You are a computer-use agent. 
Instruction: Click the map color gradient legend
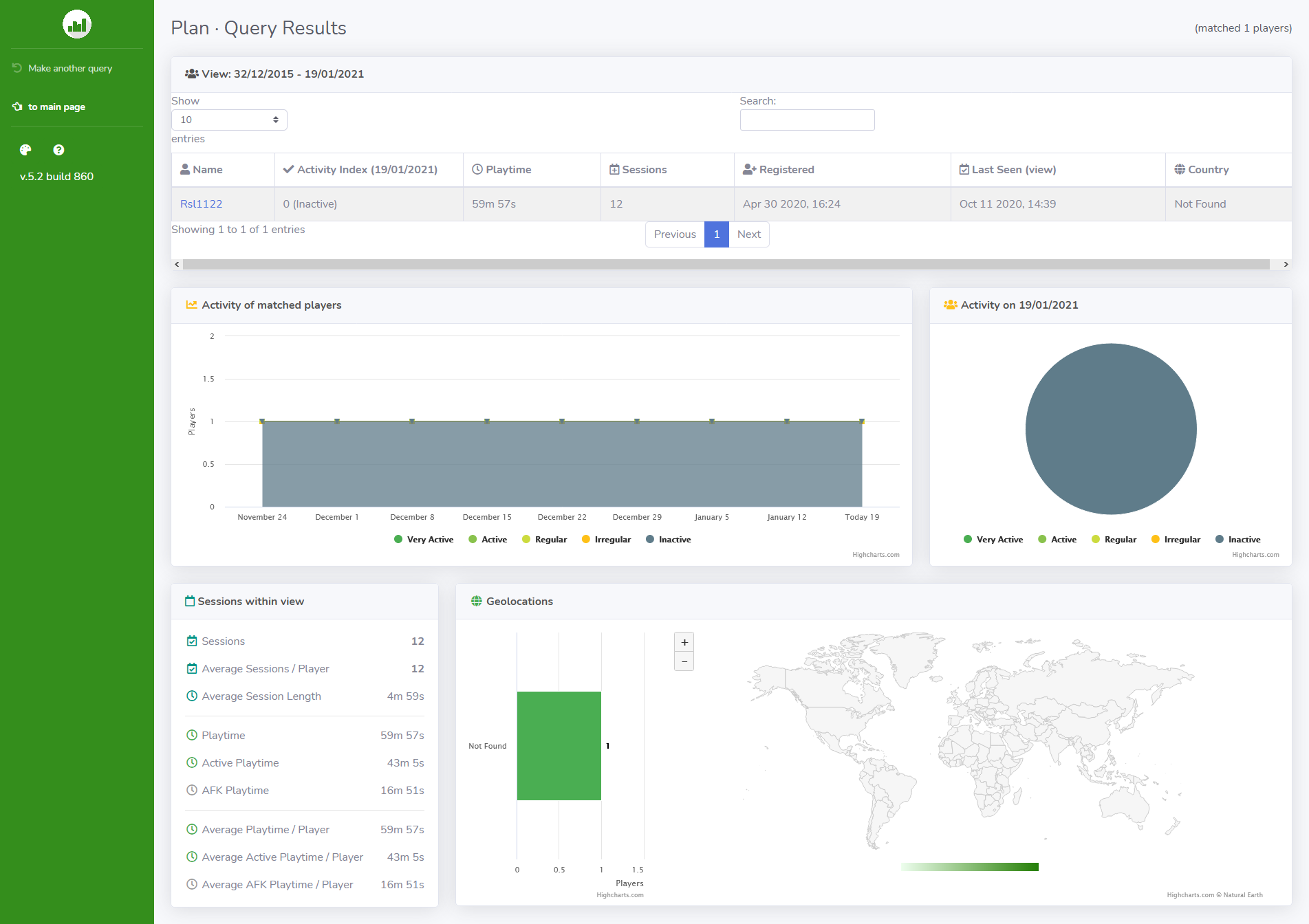click(x=970, y=867)
